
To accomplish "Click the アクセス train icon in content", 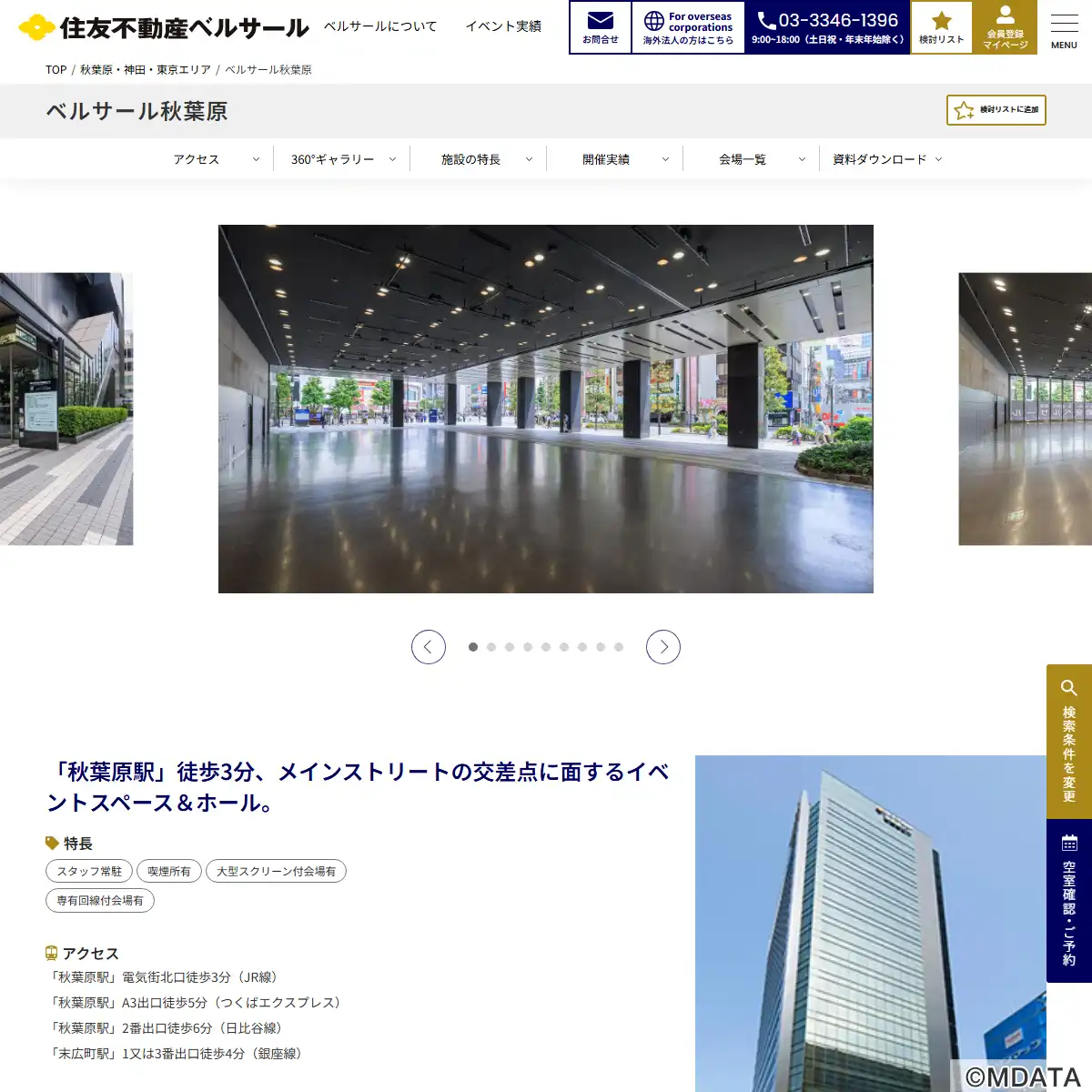I will click(x=52, y=953).
